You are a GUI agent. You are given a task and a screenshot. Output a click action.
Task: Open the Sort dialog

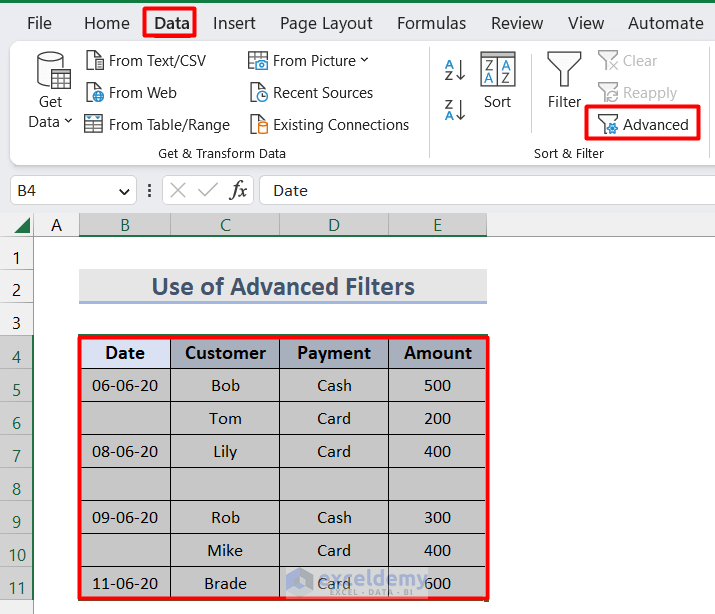coord(497,81)
